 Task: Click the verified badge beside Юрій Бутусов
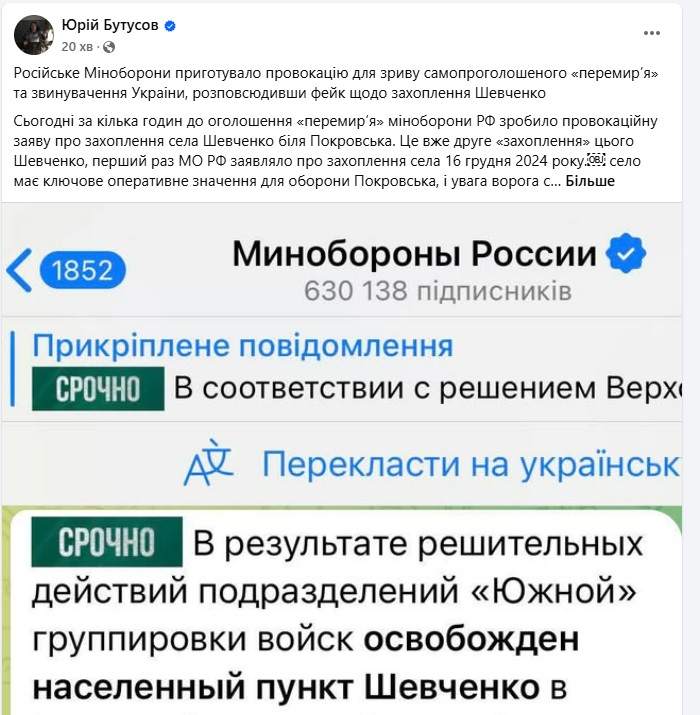tap(170, 26)
